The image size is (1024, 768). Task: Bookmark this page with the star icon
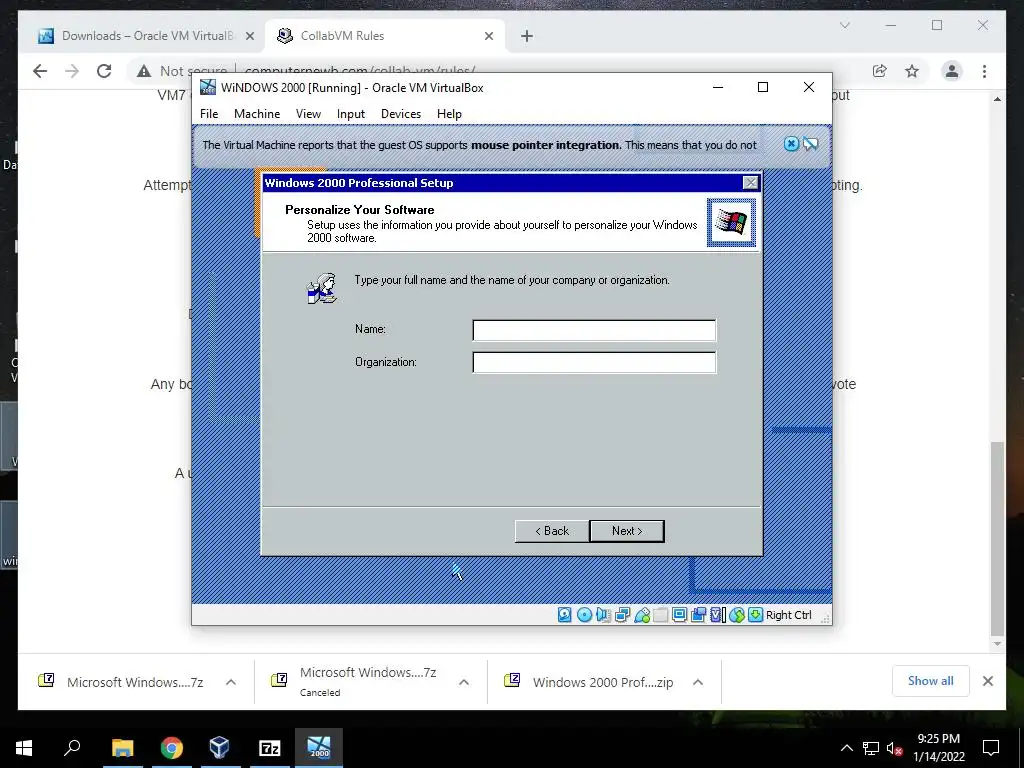912,71
